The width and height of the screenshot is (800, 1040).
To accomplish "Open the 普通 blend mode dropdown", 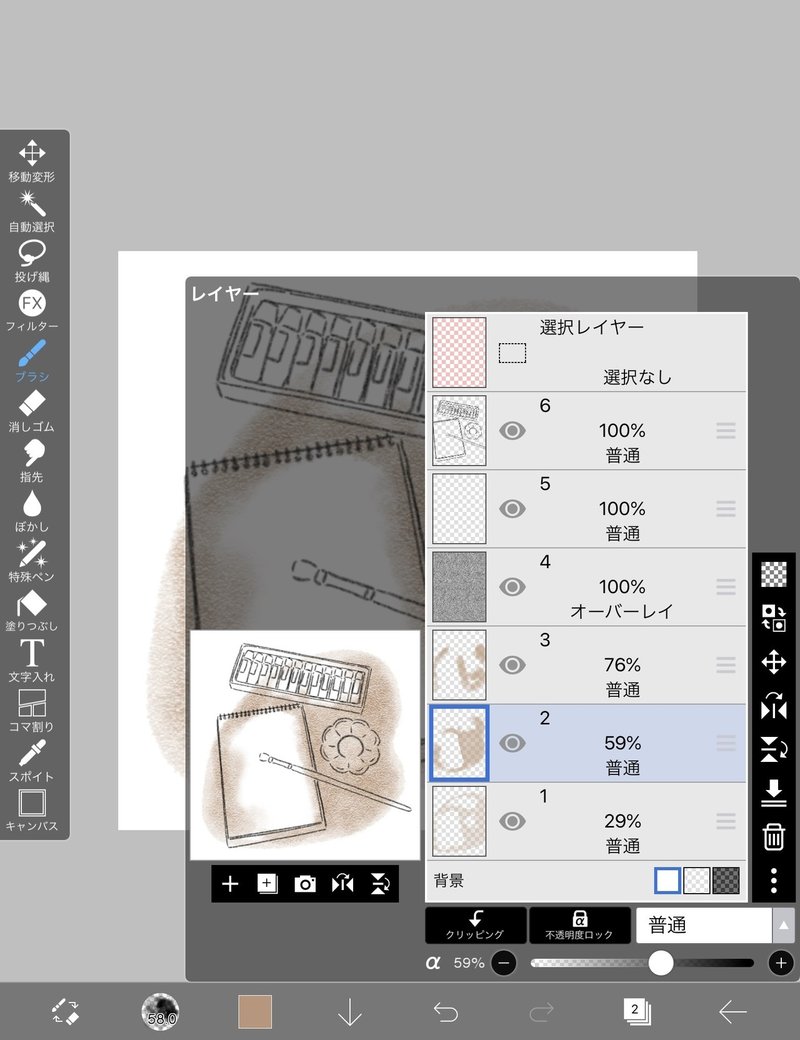I will (x=704, y=925).
